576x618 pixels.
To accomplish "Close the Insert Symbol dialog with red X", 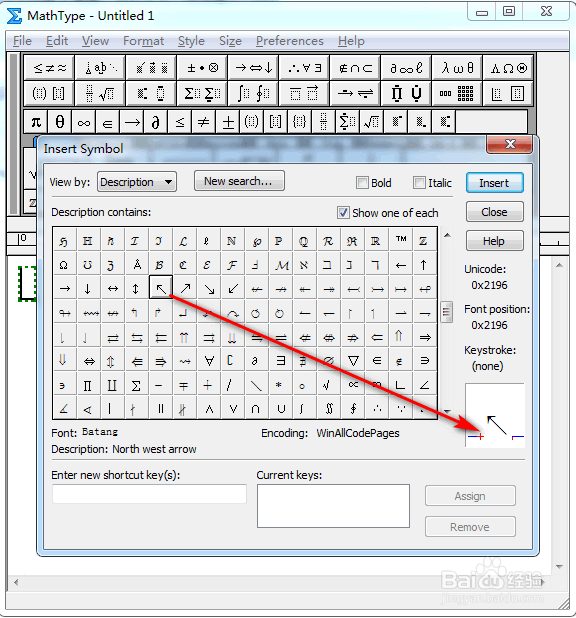I will pyautogui.click(x=510, y=144).
